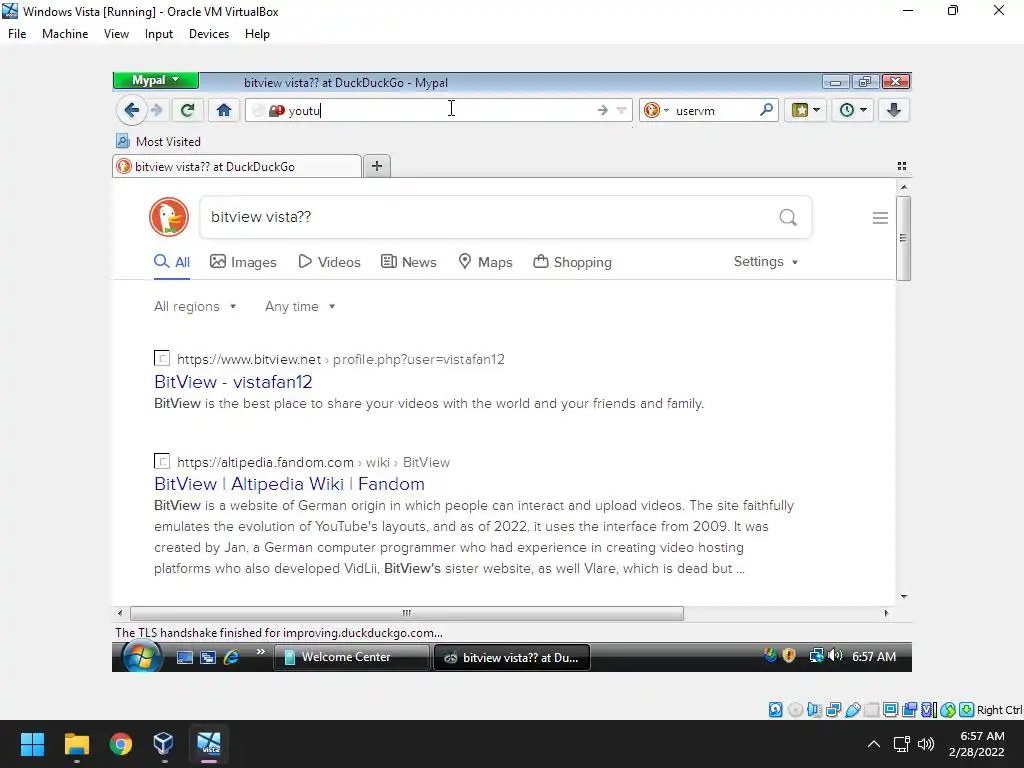1024x768 pixels.
Task: Expand the quick launch chevron
Action: click(261, 652)
